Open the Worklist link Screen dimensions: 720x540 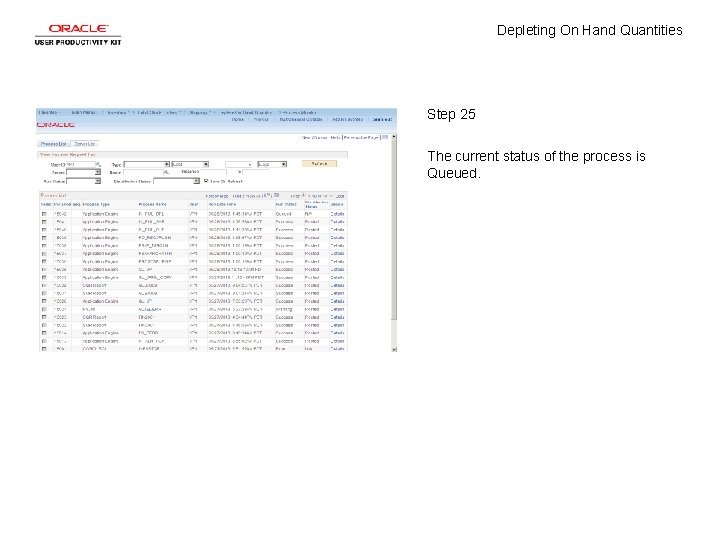click(x=261, y=119)
